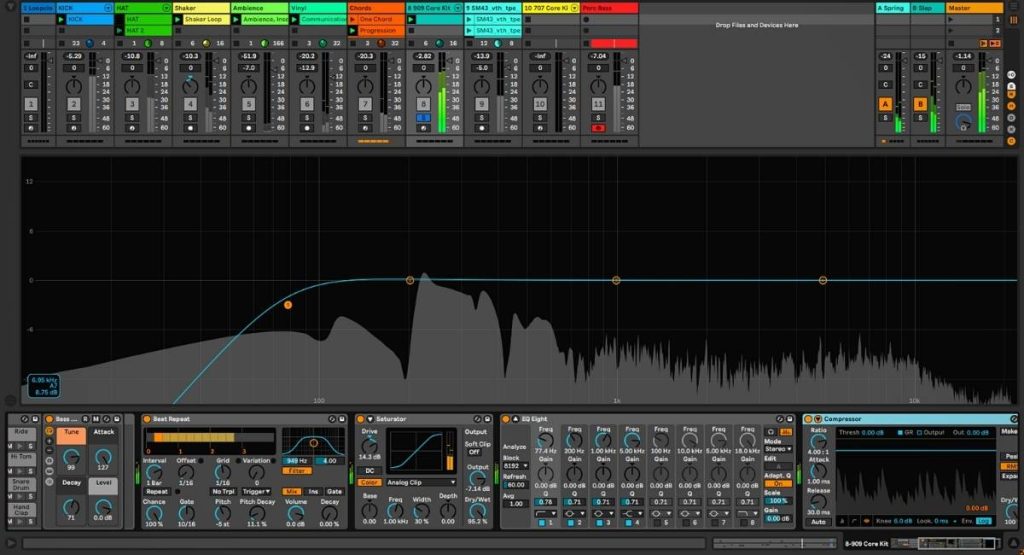Unfold the 909 Core Kit track arrow

(458, 8)
